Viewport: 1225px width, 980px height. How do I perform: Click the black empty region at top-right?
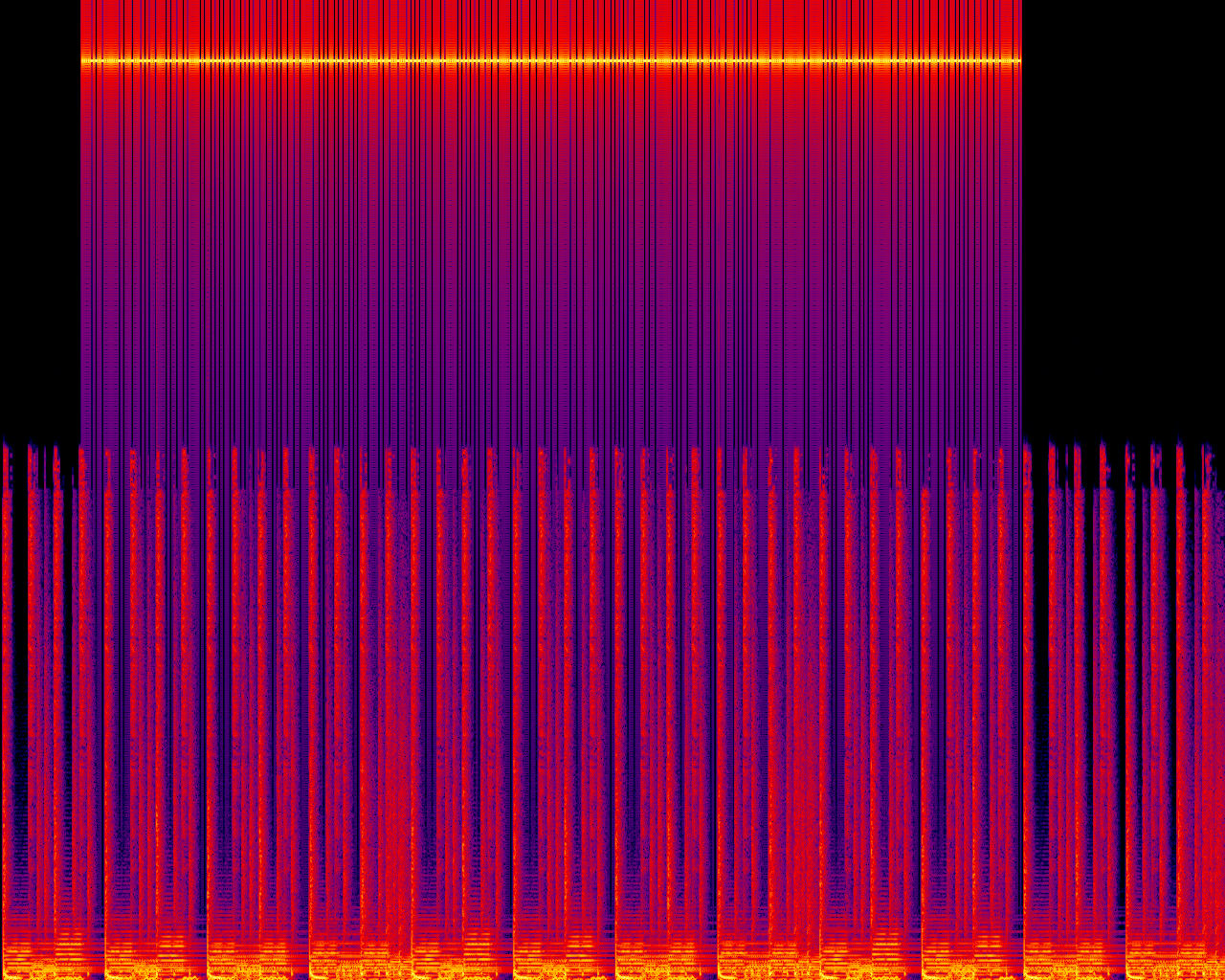pos(1124,211)
